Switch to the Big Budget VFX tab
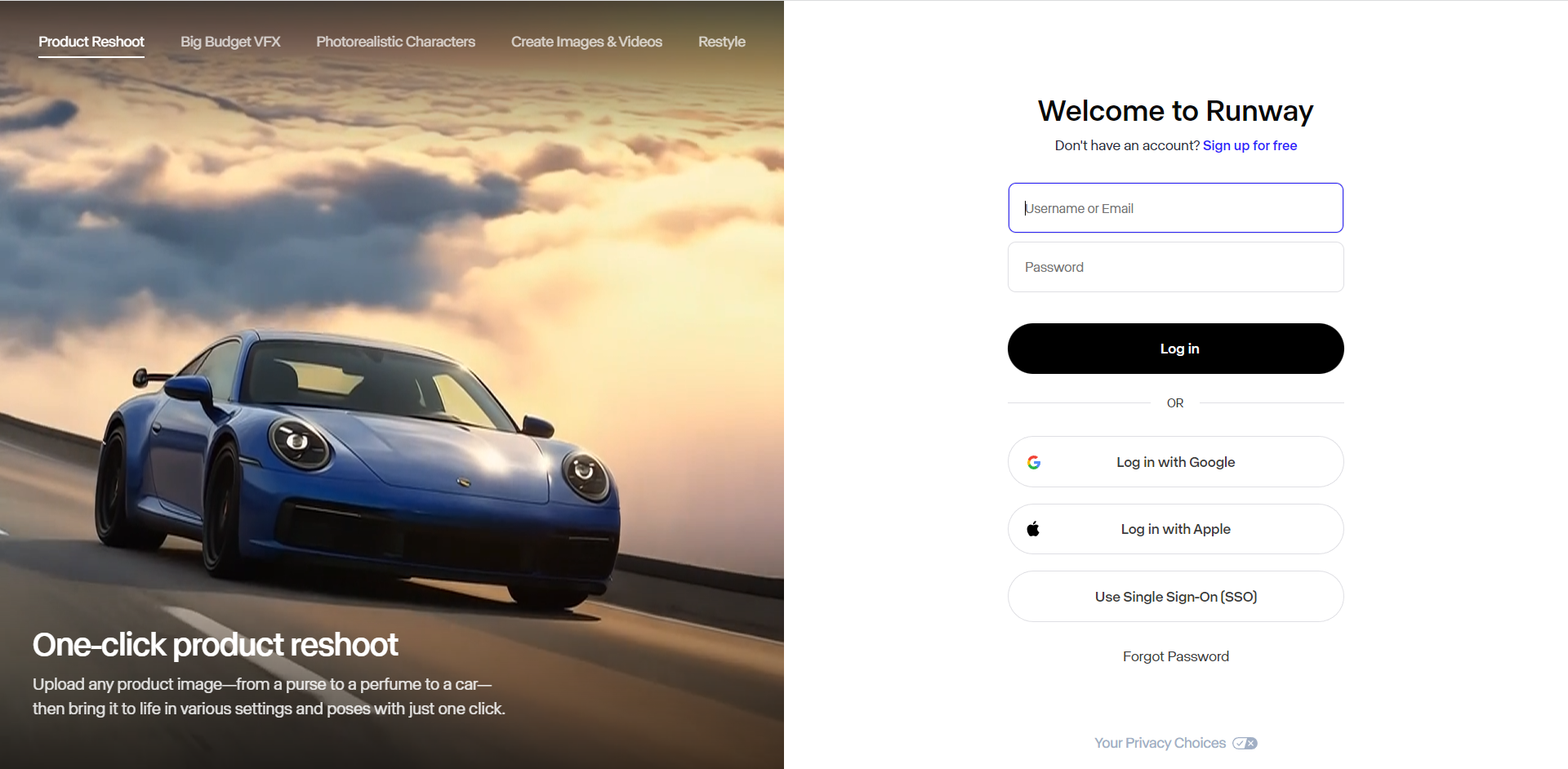1568x769 pixels. tap(230, 42)
